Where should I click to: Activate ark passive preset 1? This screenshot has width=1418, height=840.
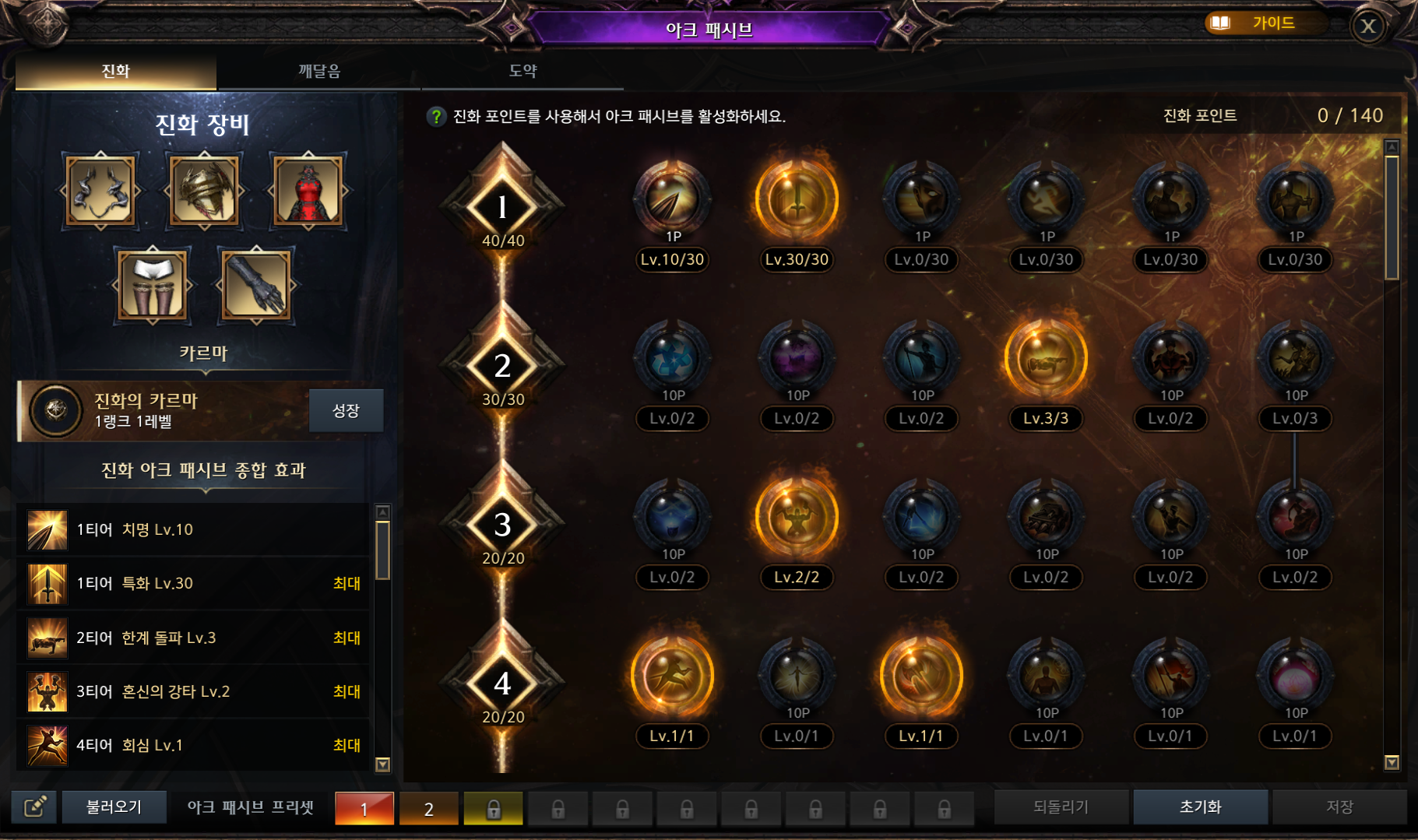click(x=364, y=808)
